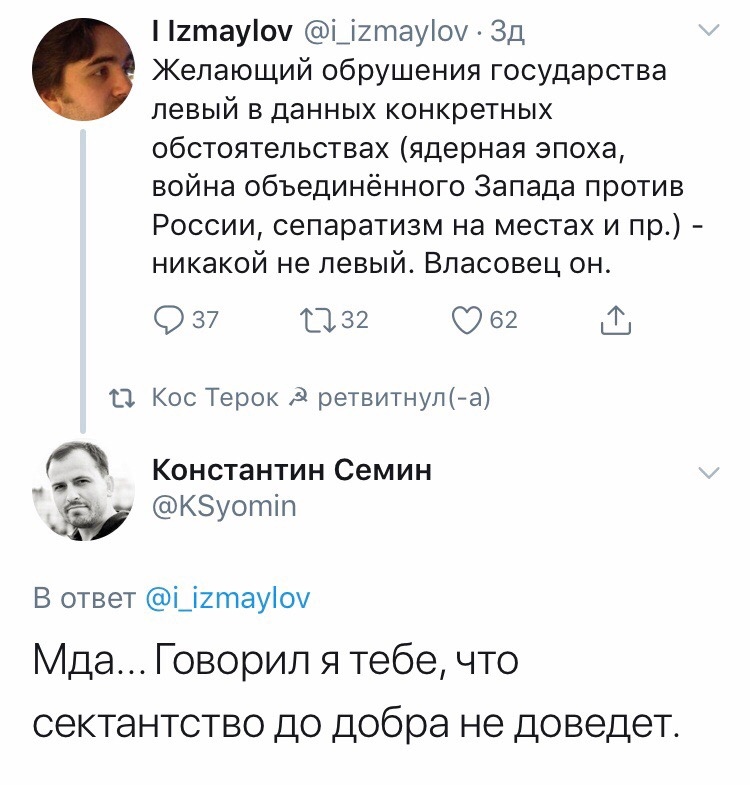Retweet the Izmaylov tweet
Image resolution: width=750 pixels, height=785 pixels.
(317, 320)
